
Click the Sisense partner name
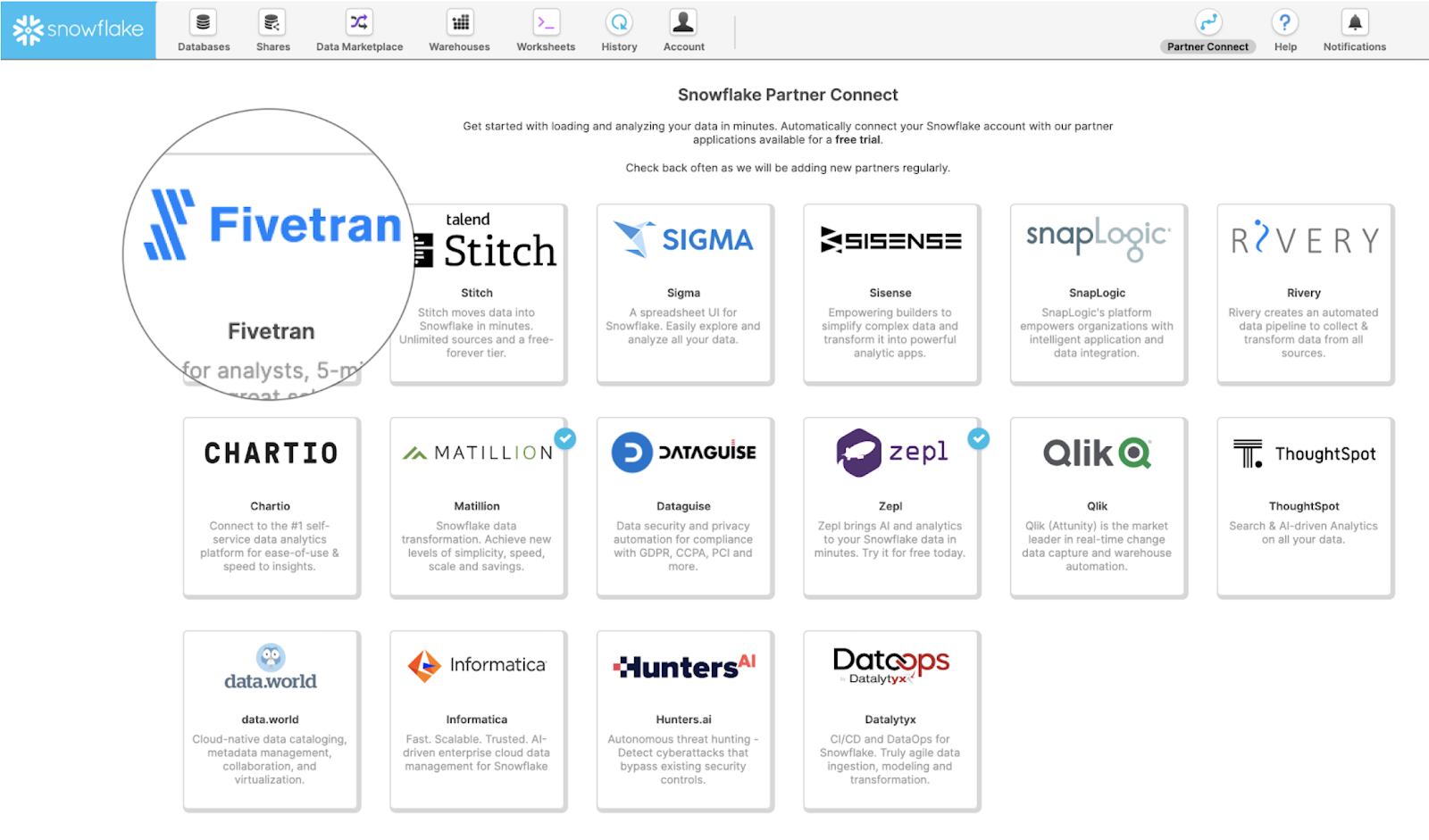890,293
